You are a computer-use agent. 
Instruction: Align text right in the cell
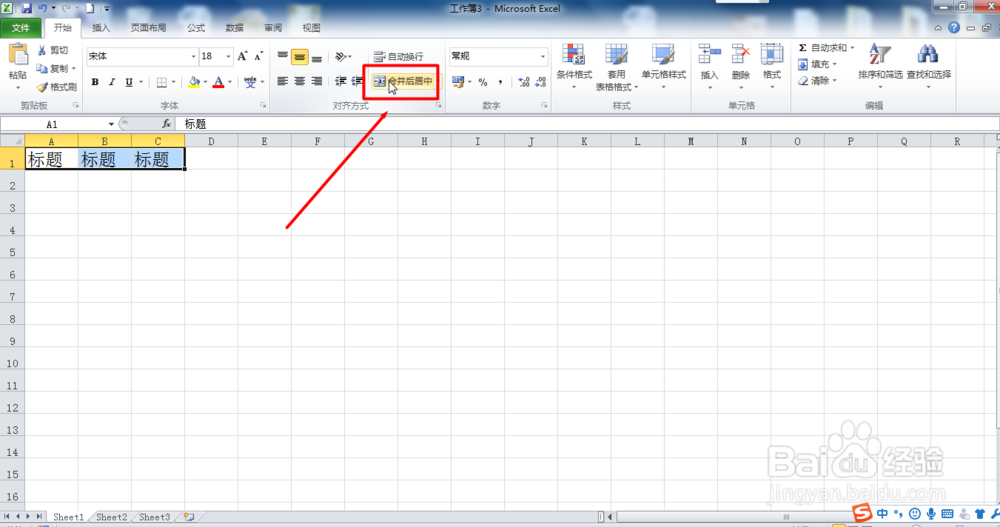[x=317, y=81]
